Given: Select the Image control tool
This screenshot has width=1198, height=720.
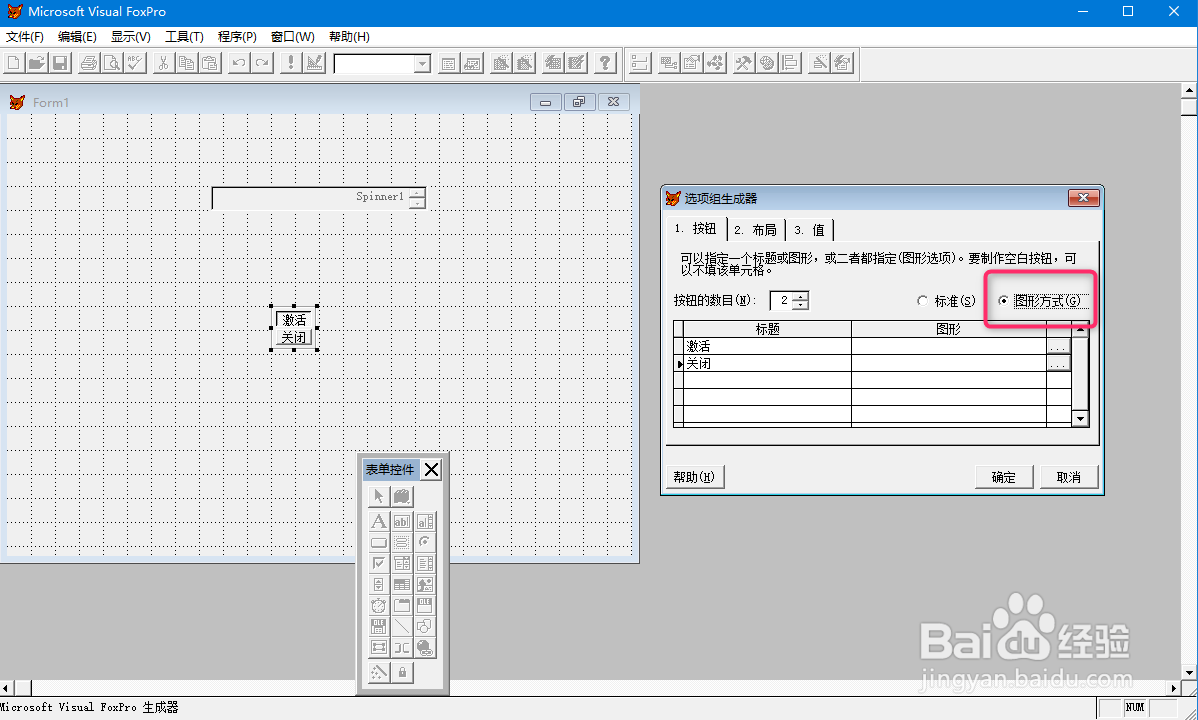Looking at the screenshot, I should coord(425,585).
